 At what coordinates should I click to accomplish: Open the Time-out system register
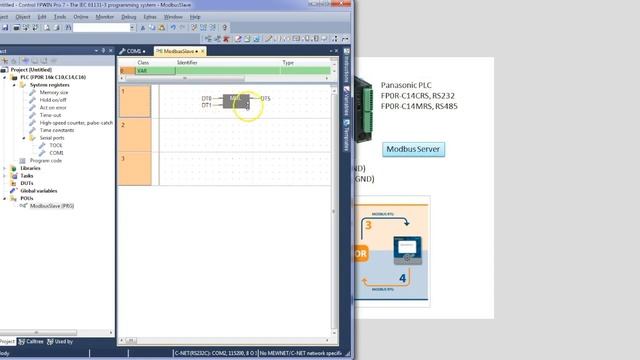(50, 115)
